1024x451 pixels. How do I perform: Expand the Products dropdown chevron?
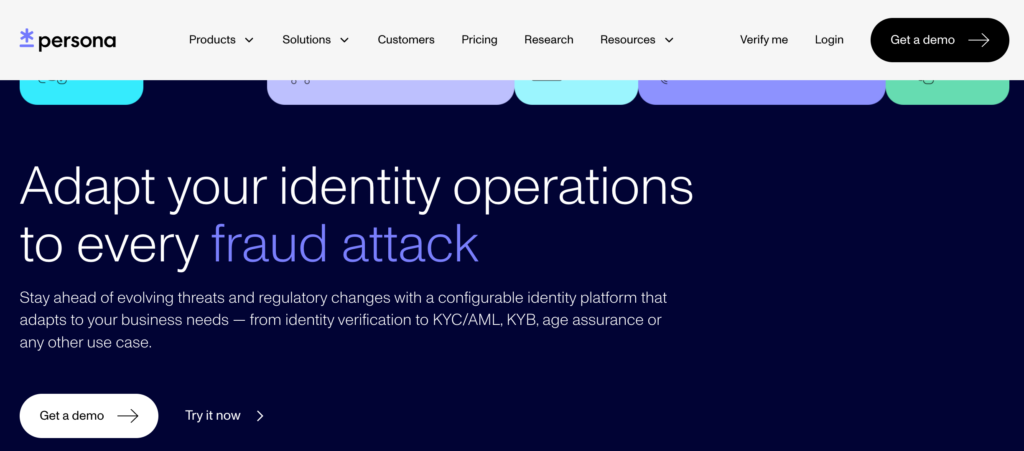249,40
